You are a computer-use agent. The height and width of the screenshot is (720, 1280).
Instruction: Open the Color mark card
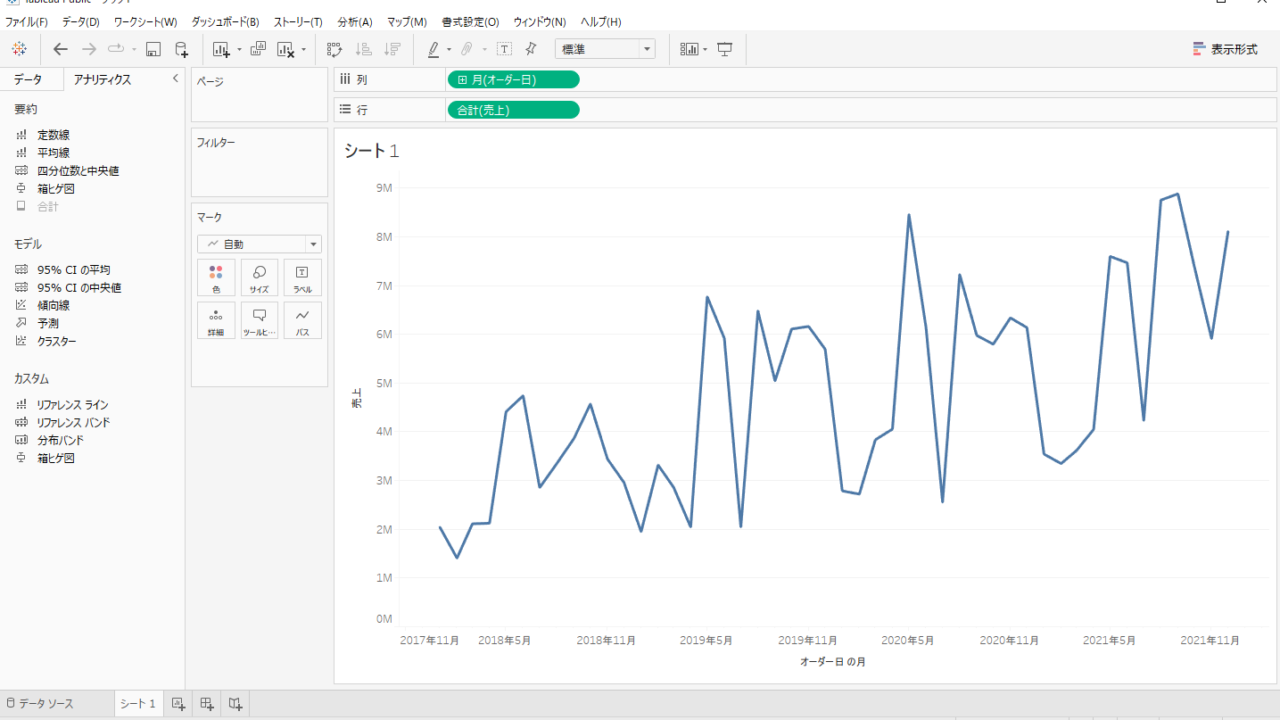[216, 278]
